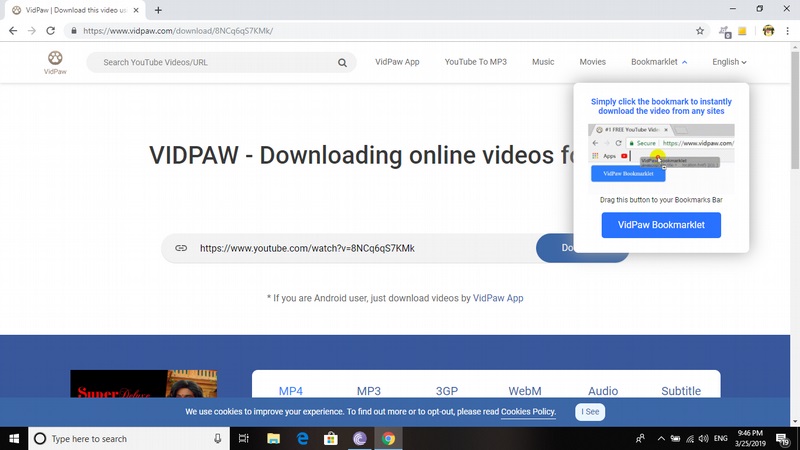
Task: Expand the Bookmarklet dropdown
Action: pos(659,62)
